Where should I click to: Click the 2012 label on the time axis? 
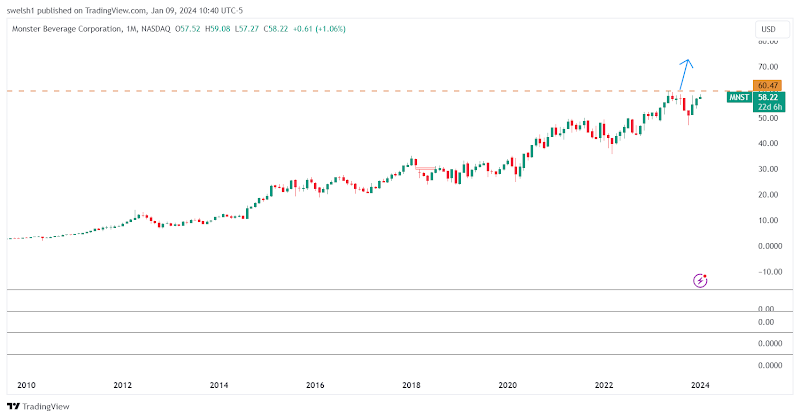(x=122, y=385)
